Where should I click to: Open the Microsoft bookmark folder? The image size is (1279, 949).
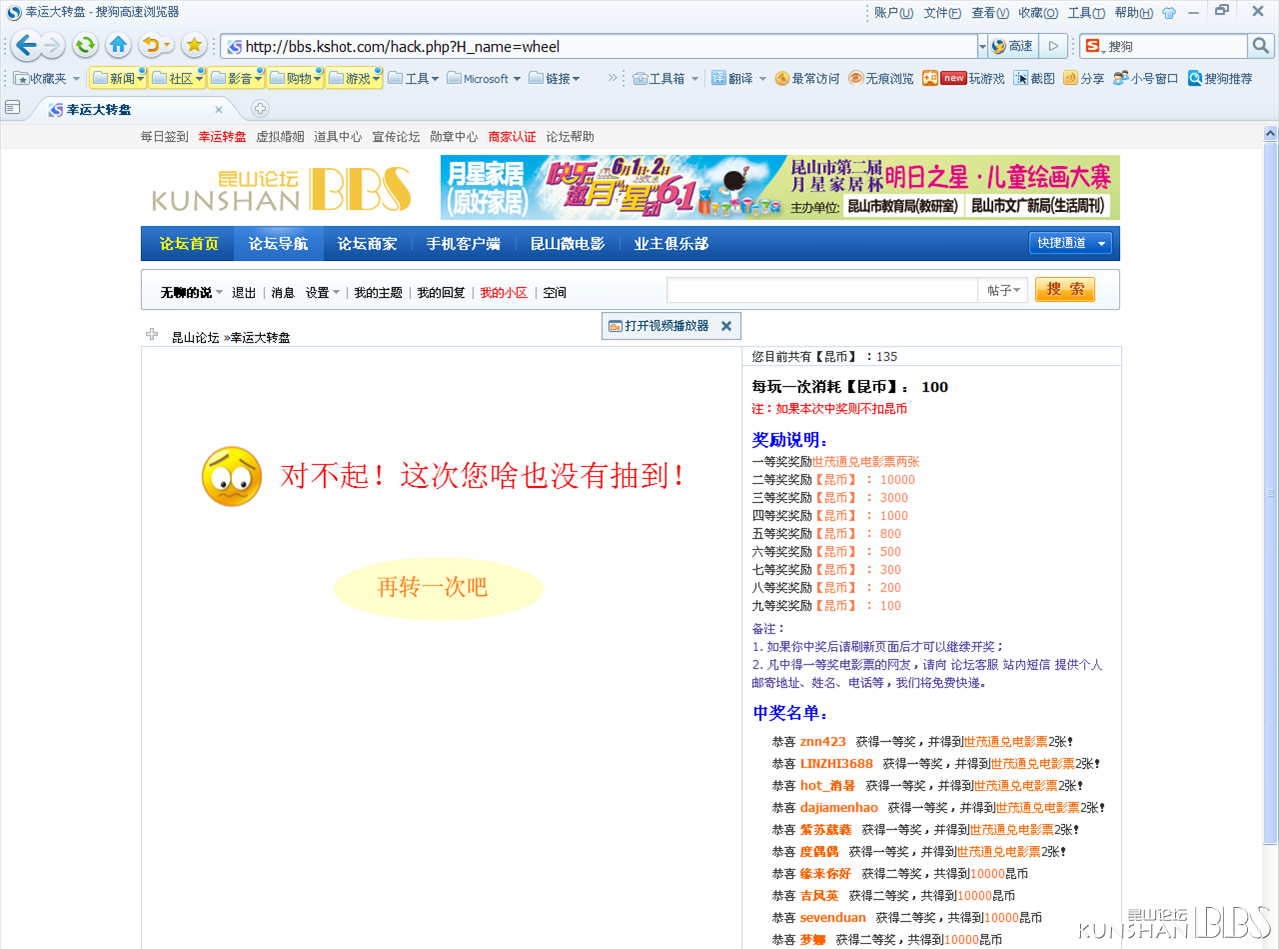pyautogui.click(x=484, y=78)
